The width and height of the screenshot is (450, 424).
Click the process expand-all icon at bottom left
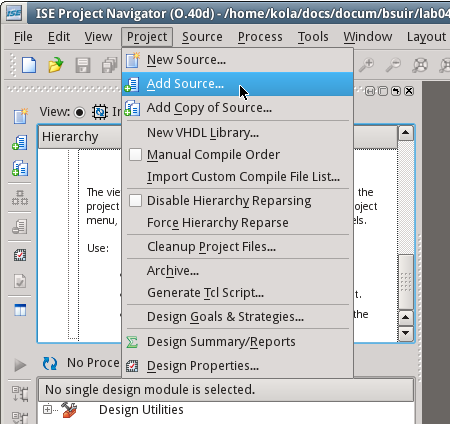[x=20, y=393]
